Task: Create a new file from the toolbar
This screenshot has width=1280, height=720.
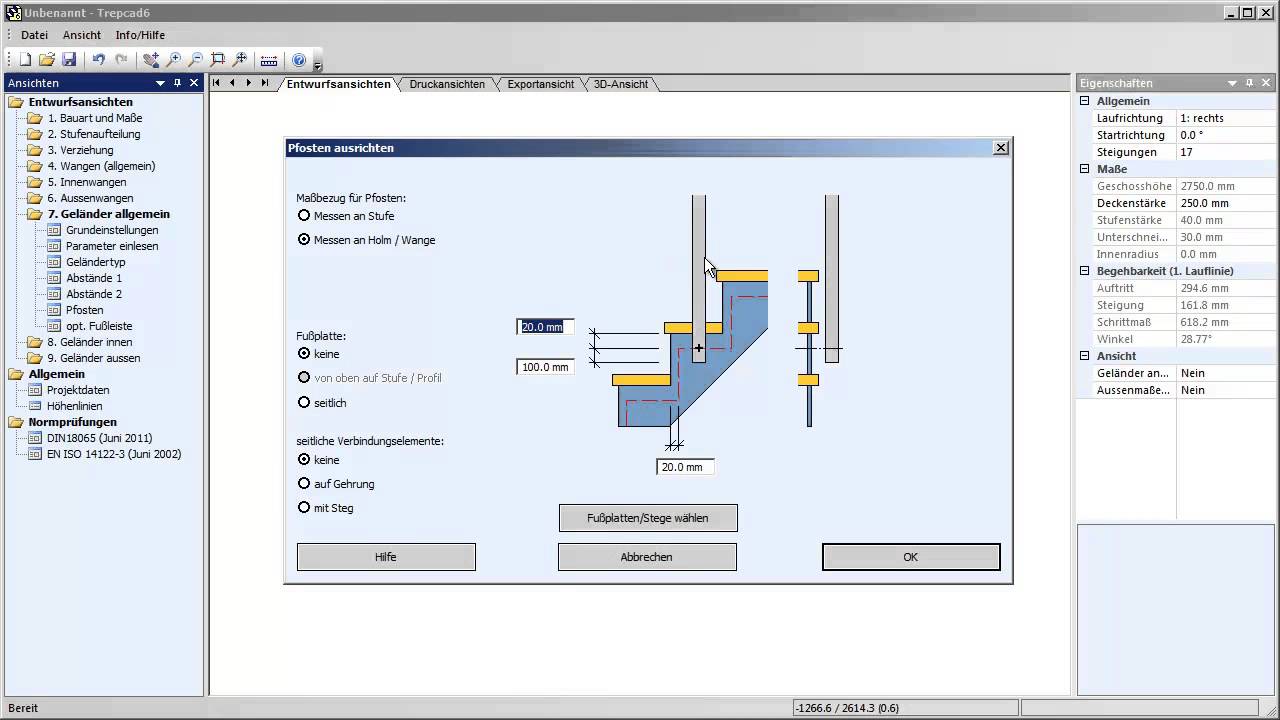Action: (x=26, y=60)
